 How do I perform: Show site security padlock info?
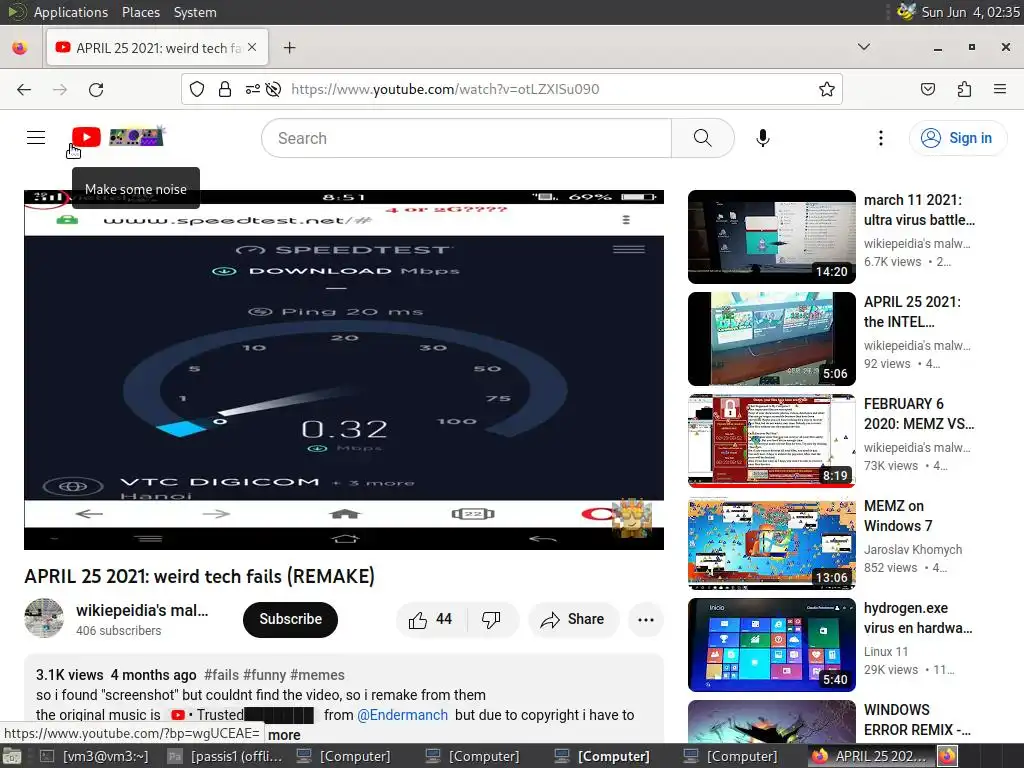coord(225,89)
